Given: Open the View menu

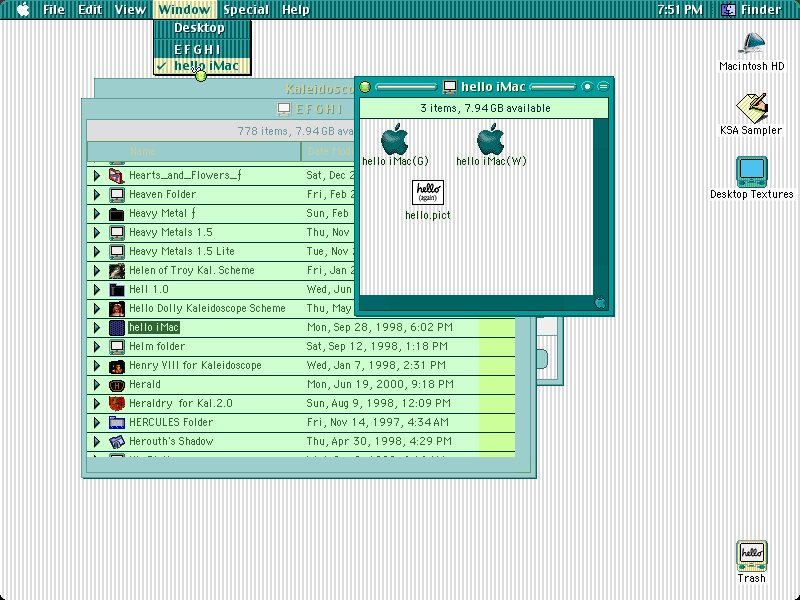Looking at the screenshot, I should pyautogui.click(x=130, y=10).
